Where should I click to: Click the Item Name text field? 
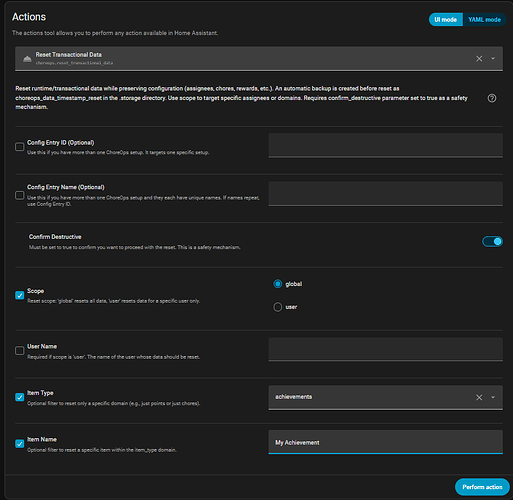point(385,442)
